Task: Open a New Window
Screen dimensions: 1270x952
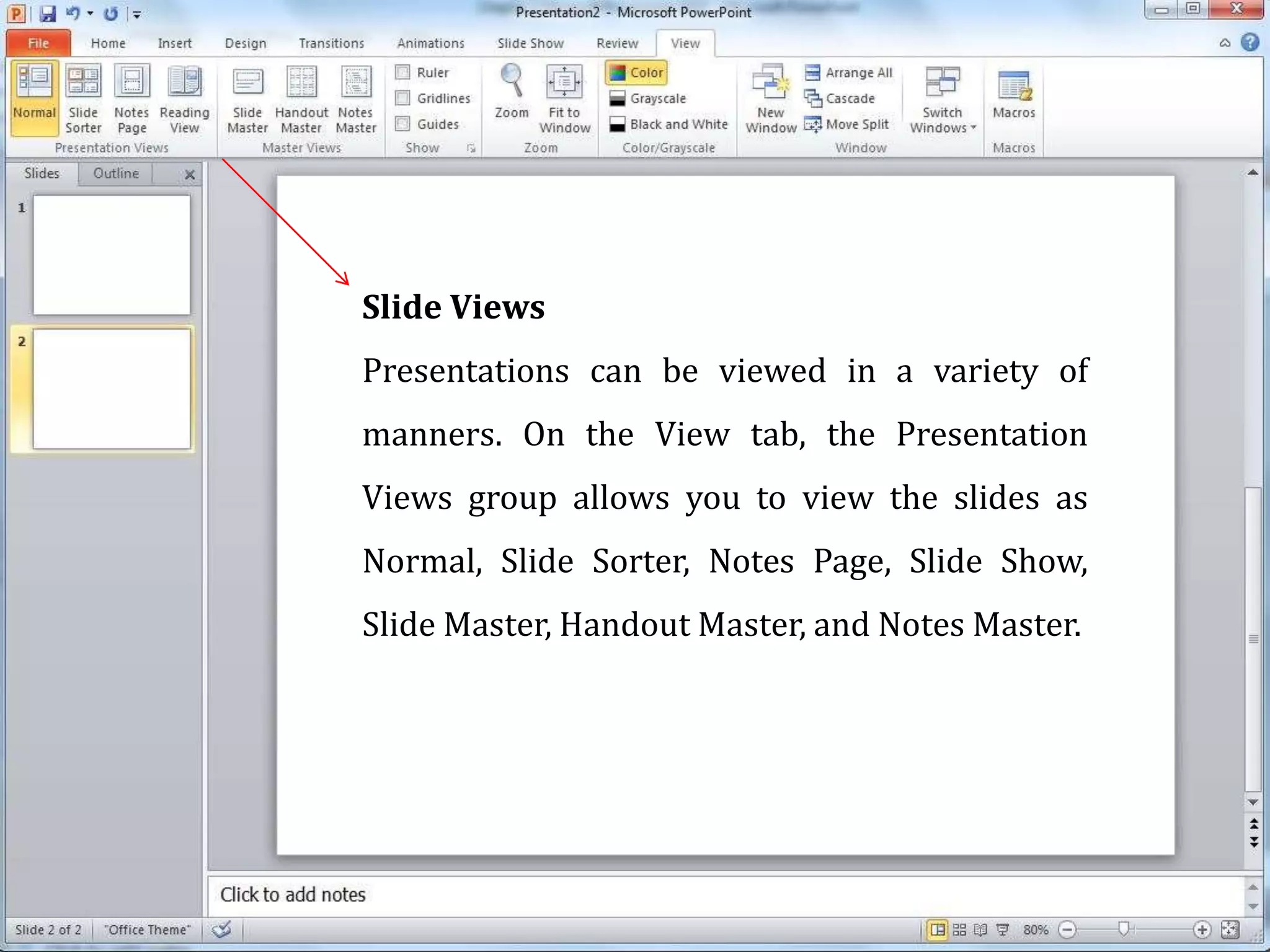Action: coord(770,98)
